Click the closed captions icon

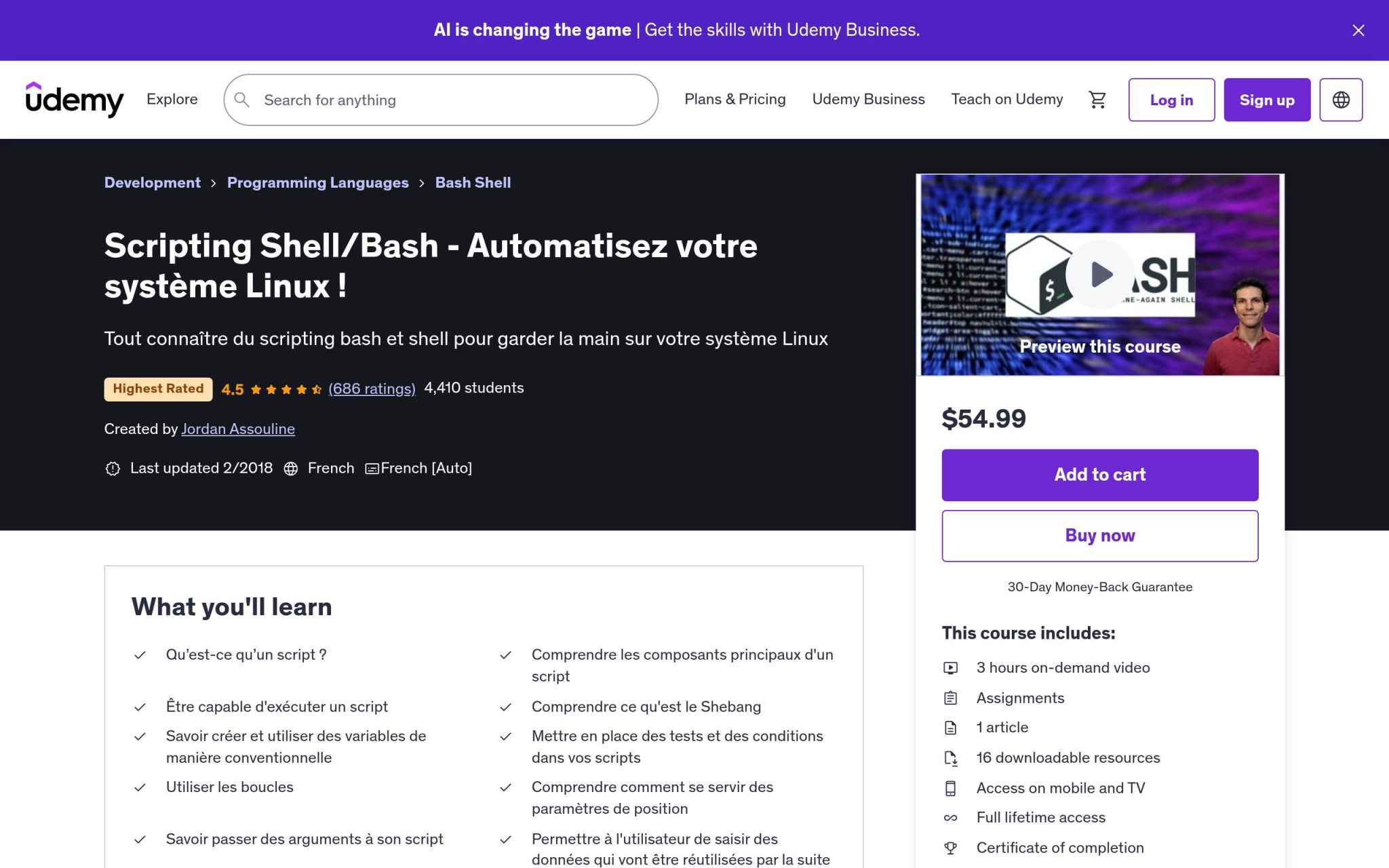(x=372, y=469)
